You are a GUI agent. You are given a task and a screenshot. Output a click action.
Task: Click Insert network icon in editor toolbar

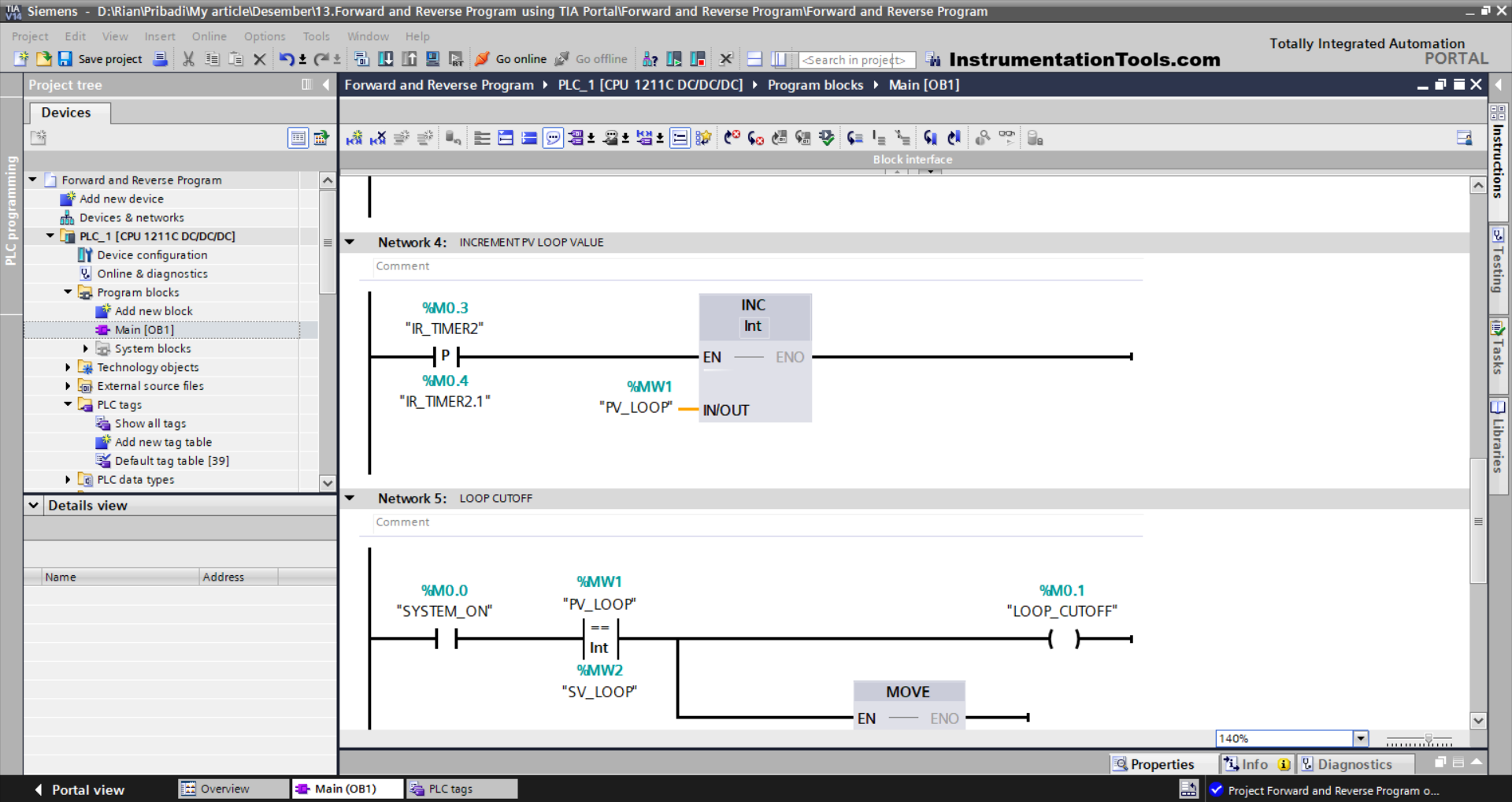354,138
